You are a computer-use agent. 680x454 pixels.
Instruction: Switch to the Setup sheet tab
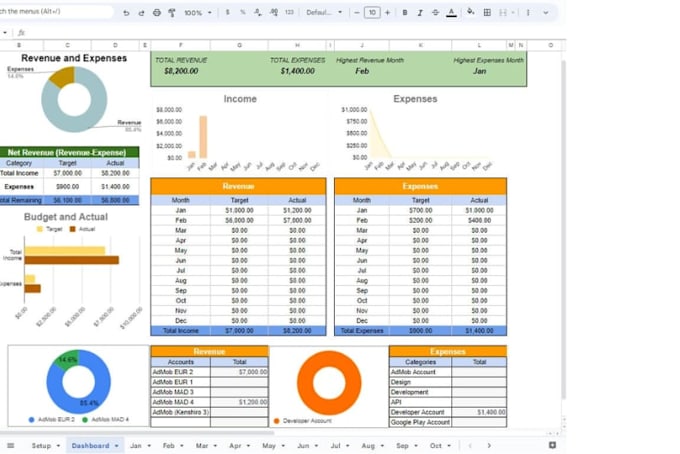pos(41,445)
